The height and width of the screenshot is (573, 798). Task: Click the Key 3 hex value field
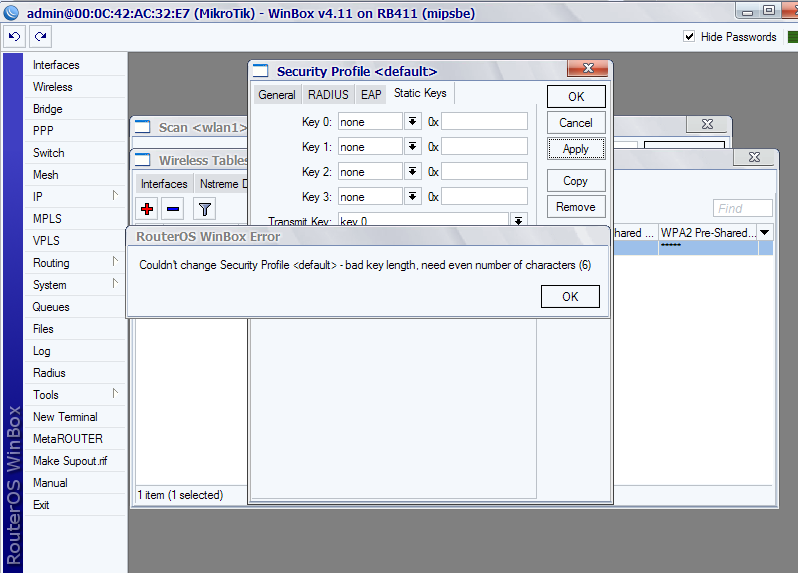[484, 196]
